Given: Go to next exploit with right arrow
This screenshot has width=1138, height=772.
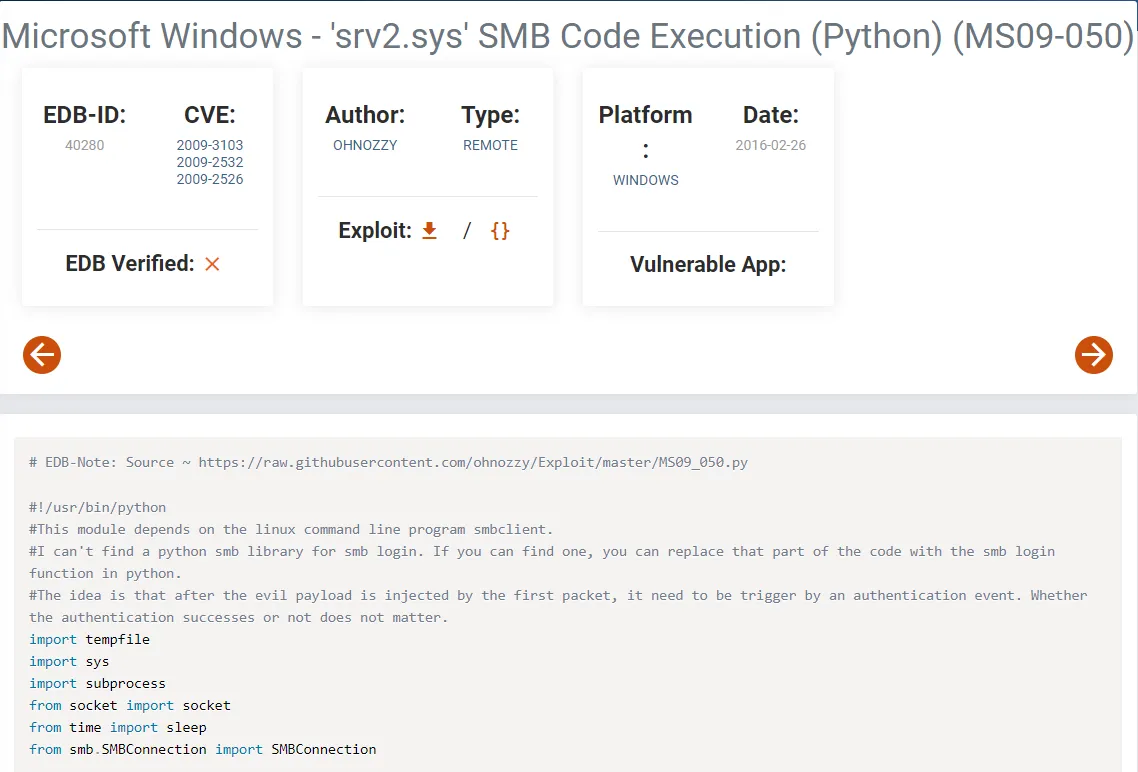Looking at the screenshot, I should click(x=1094, y=355).
